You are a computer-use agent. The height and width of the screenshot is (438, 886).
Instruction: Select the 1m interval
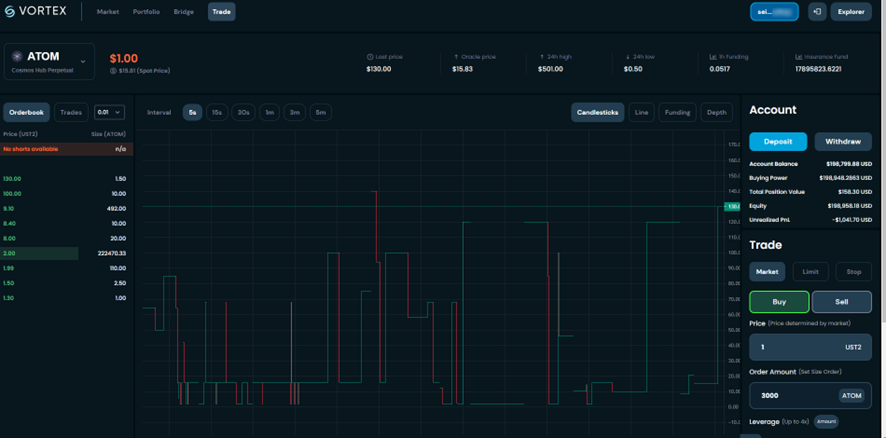pyautogui.click(x=270, y=112)
